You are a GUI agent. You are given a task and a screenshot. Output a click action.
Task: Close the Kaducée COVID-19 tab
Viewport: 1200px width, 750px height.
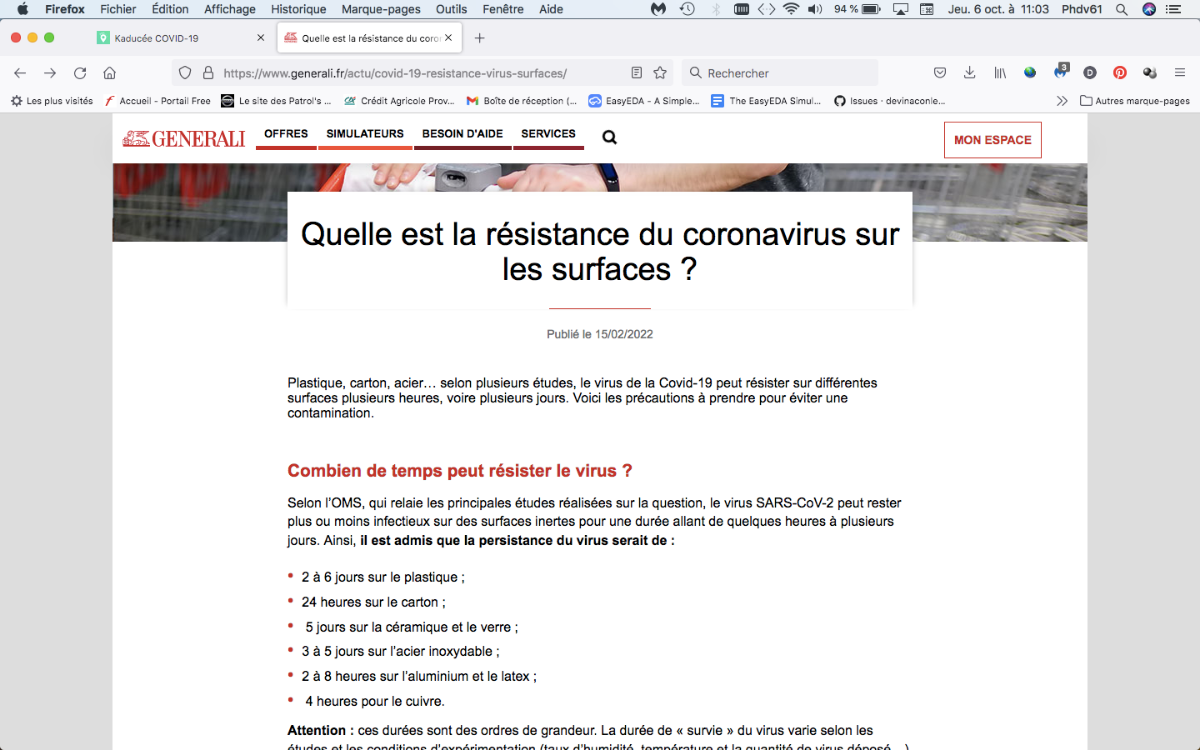point(261,38)
